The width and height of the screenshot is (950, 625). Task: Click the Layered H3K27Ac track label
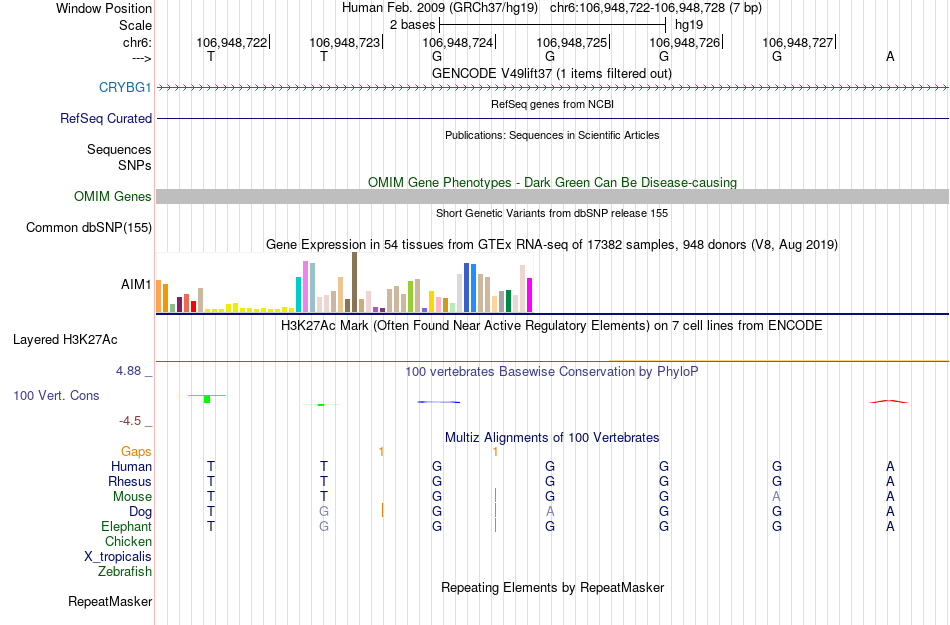pyautogui.click(x=65, y=340)
